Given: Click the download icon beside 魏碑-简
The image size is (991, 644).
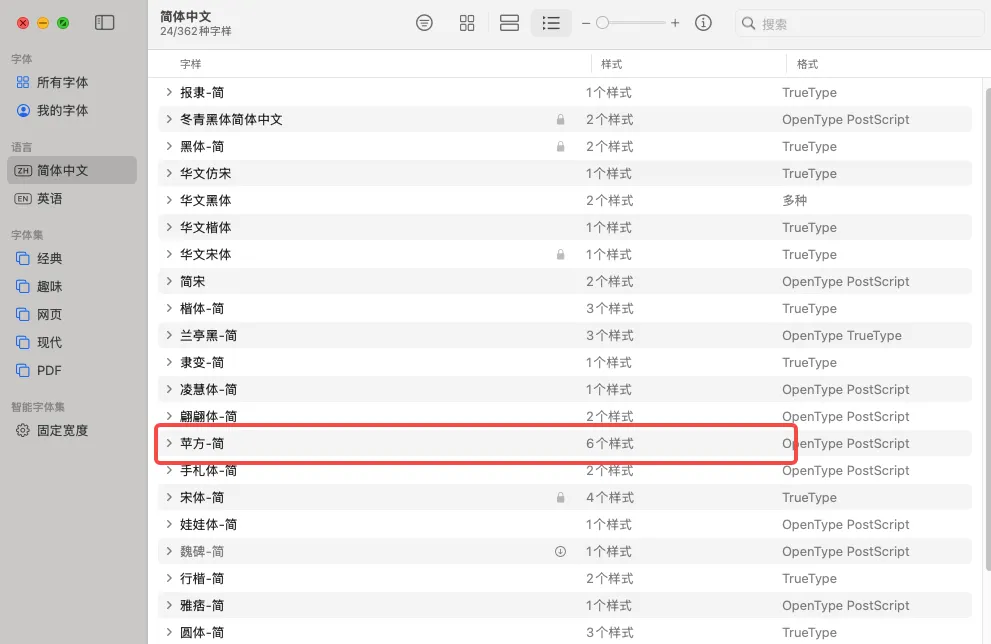Looking at the screenshot, I should point(560,551).
